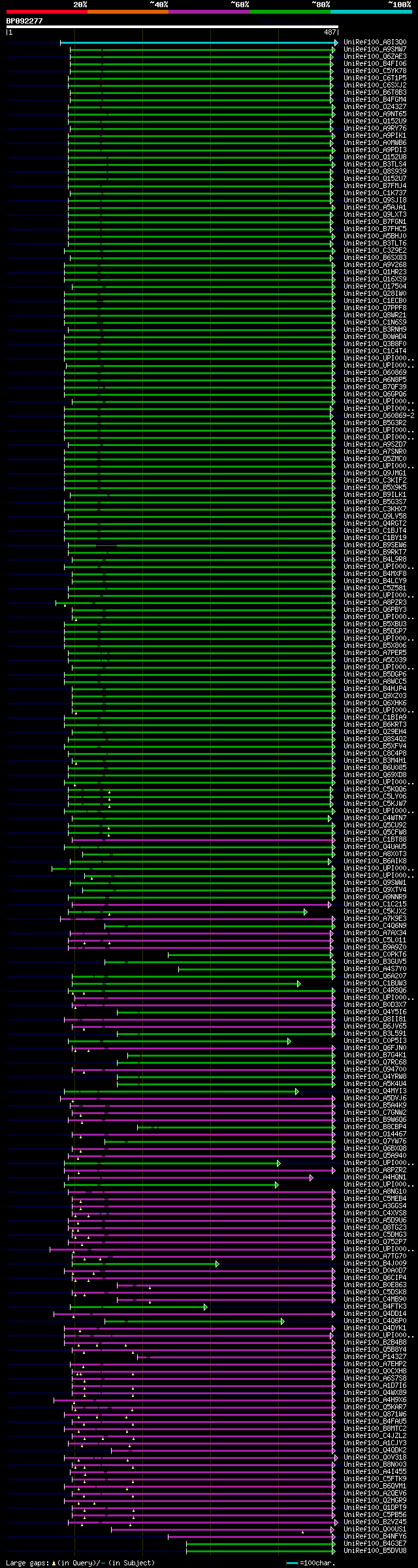This screenshot has height=1568, width=418.
Task: Select label UniRef100_C4WTN7
Action: pos(375,818)
